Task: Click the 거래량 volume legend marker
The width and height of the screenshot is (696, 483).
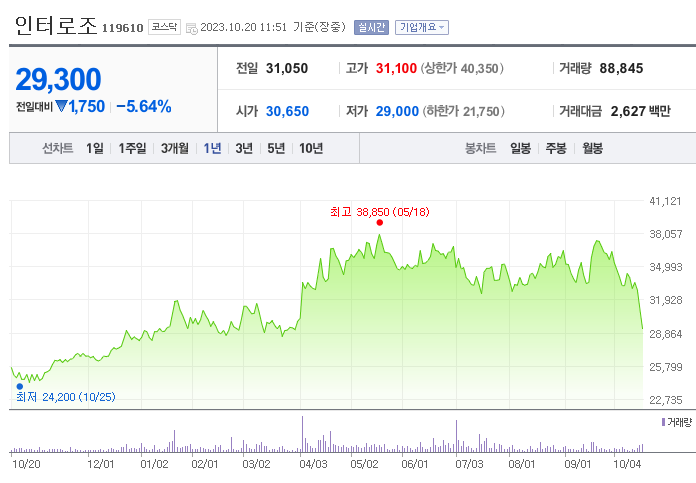Action: [663, 422]
